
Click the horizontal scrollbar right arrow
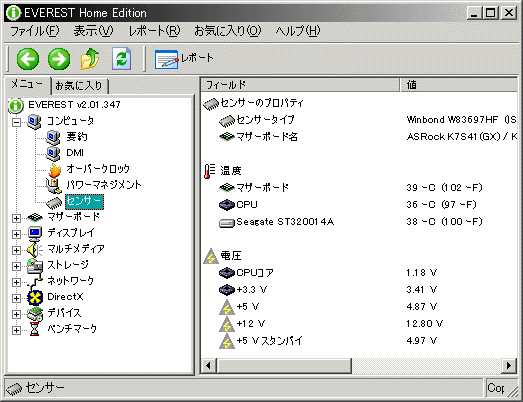[509, 365]
